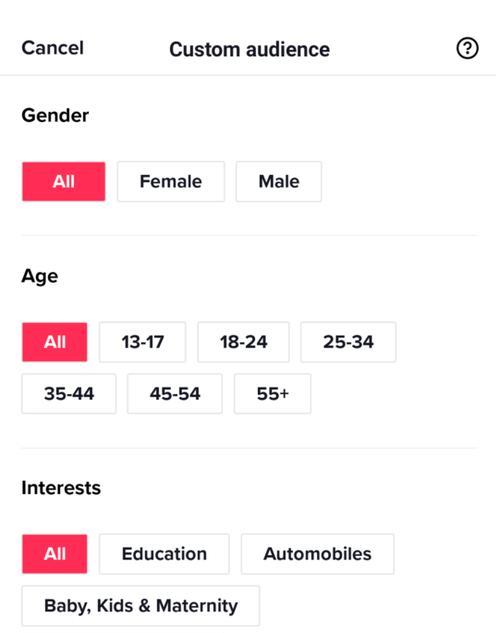Screen dimensions: 500x633
Task: Pick the 55+ age range
Action: [x=272, y=394]
